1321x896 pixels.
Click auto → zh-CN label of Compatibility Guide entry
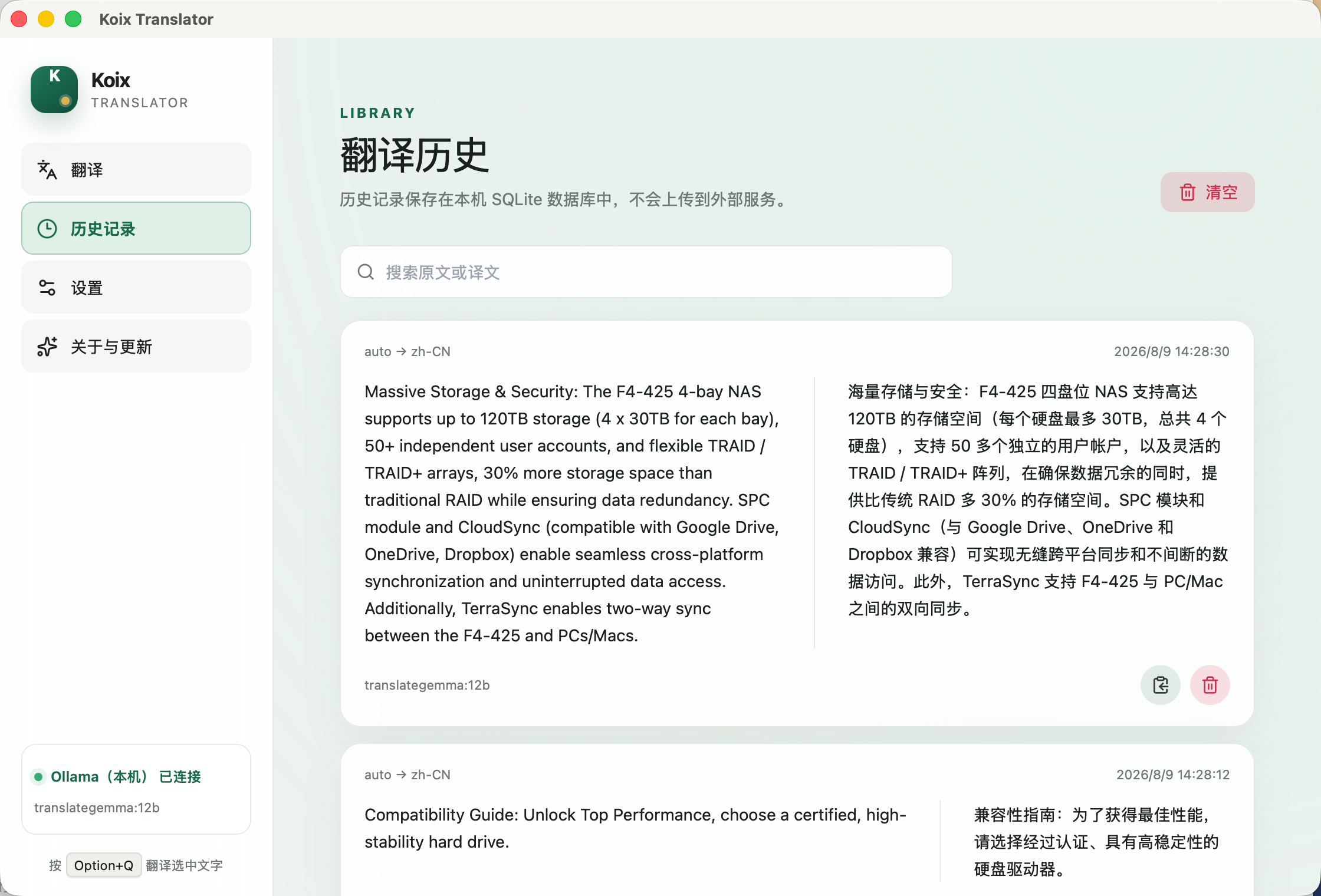click(x=408, y=775)
